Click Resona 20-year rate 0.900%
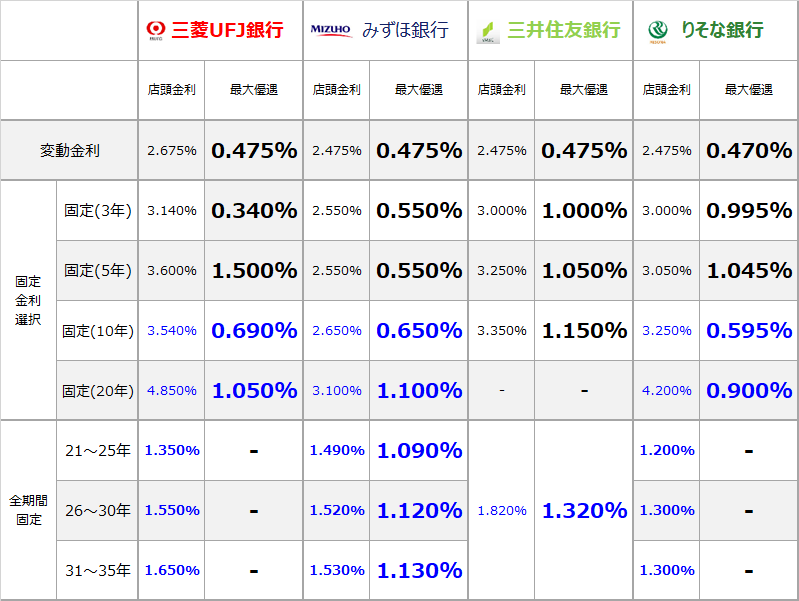 coord(749,390)
